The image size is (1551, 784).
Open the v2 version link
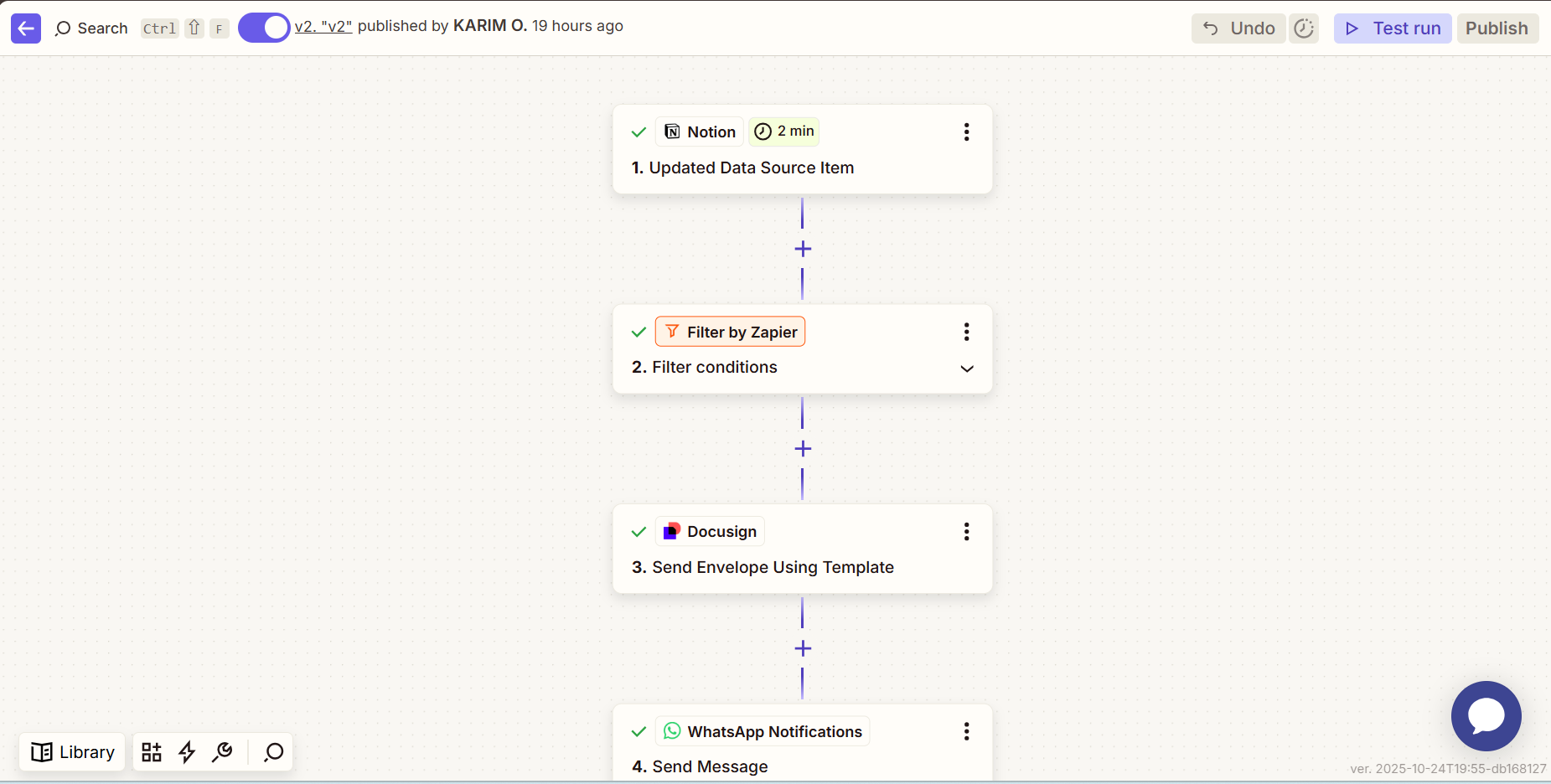pyautogui.click(x=323, y=26)
